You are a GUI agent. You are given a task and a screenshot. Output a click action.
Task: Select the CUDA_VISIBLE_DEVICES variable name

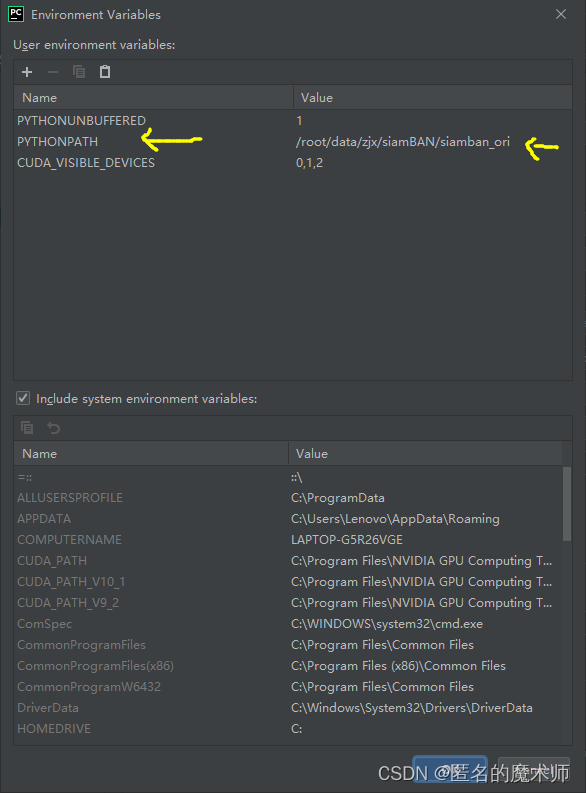(x=86, y=163)
